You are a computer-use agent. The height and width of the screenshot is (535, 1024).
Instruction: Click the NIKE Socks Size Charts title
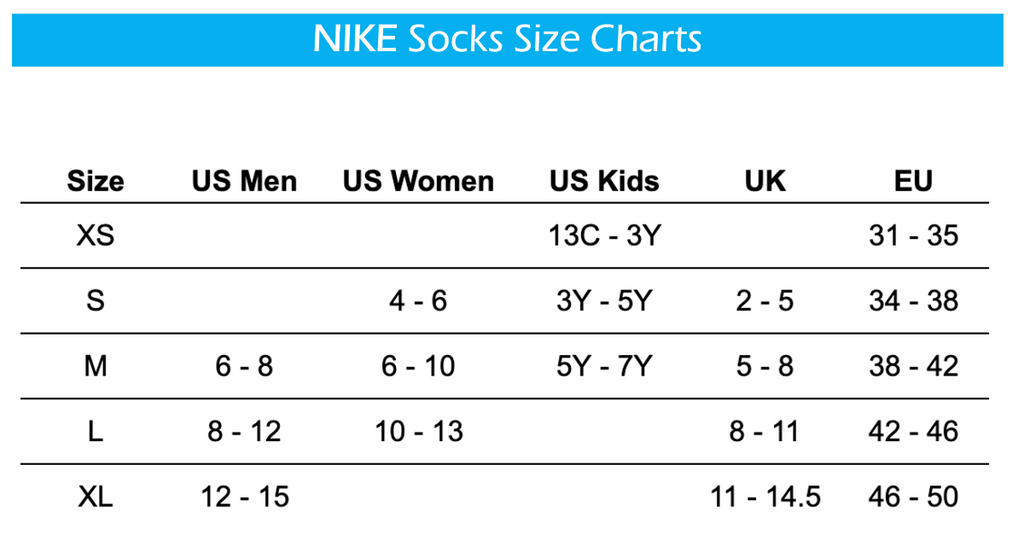point(507,39)
